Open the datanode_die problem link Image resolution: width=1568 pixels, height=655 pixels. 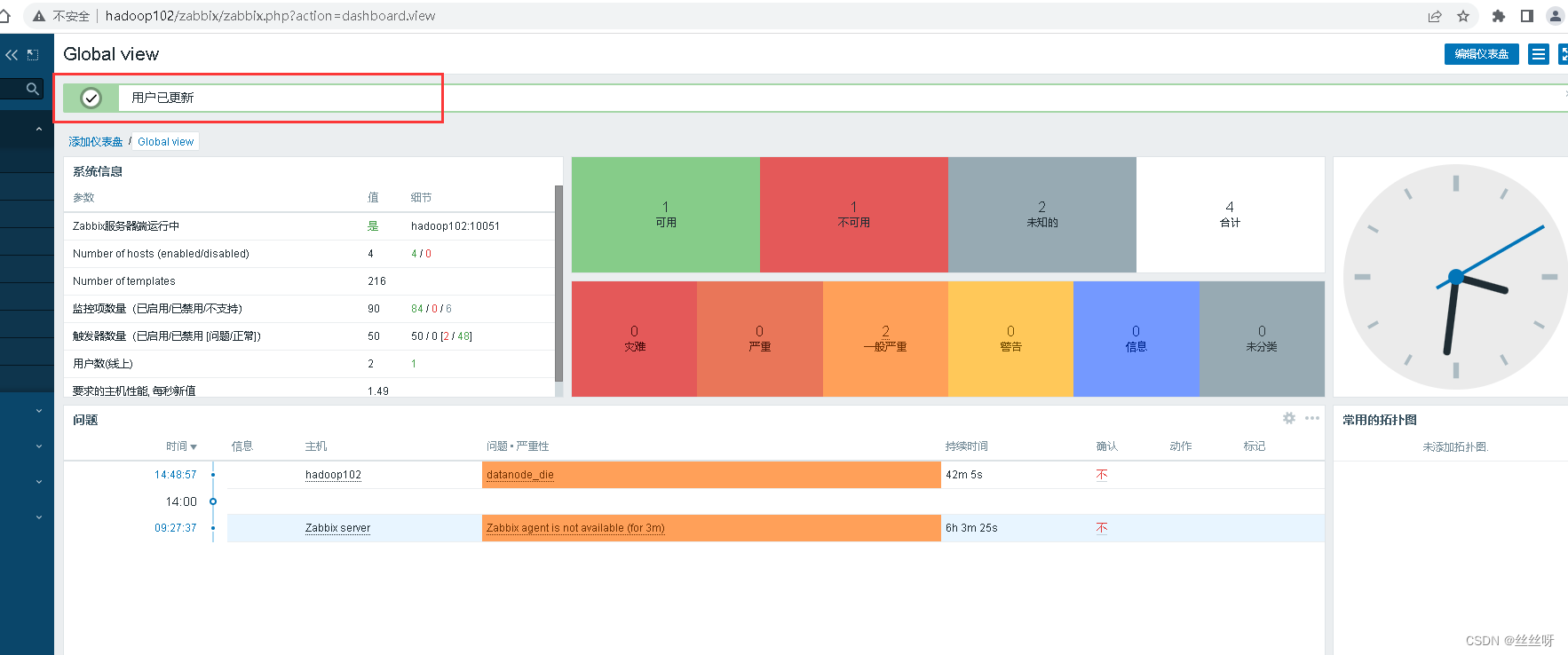click(x=519, y=475)
